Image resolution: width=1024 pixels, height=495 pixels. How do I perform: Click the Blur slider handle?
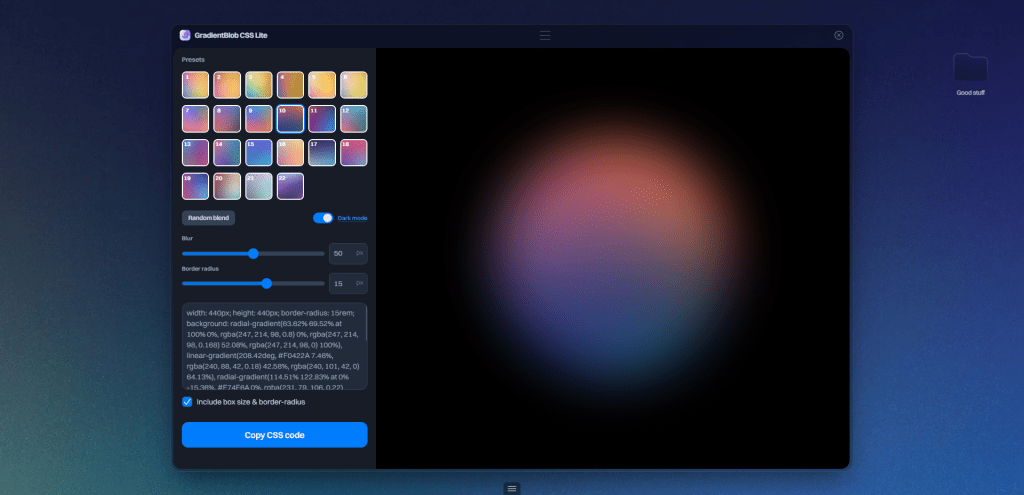coord(253,253)
